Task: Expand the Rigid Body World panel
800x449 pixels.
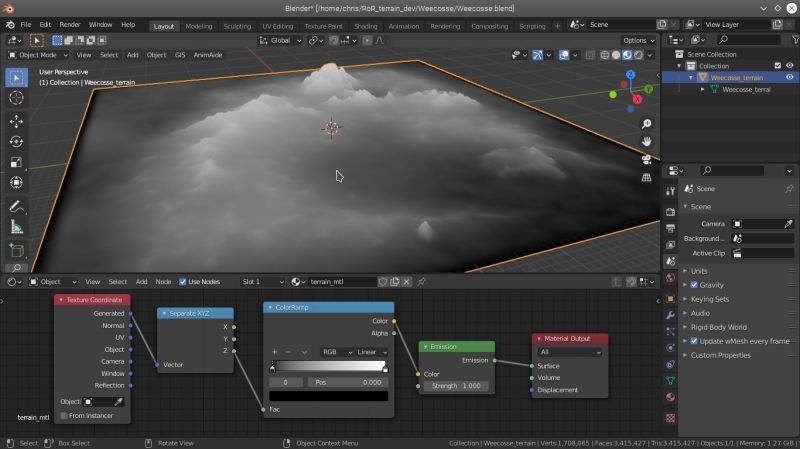Action: pos(718,327)
